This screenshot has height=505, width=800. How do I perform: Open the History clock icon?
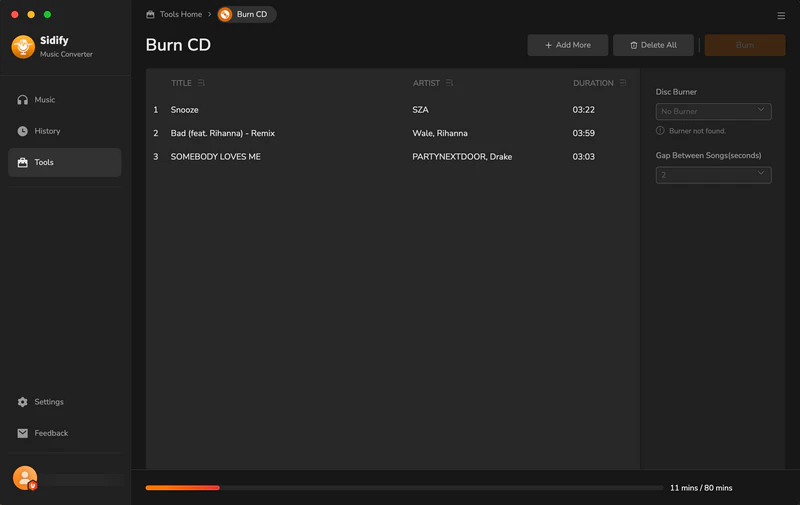22,131
